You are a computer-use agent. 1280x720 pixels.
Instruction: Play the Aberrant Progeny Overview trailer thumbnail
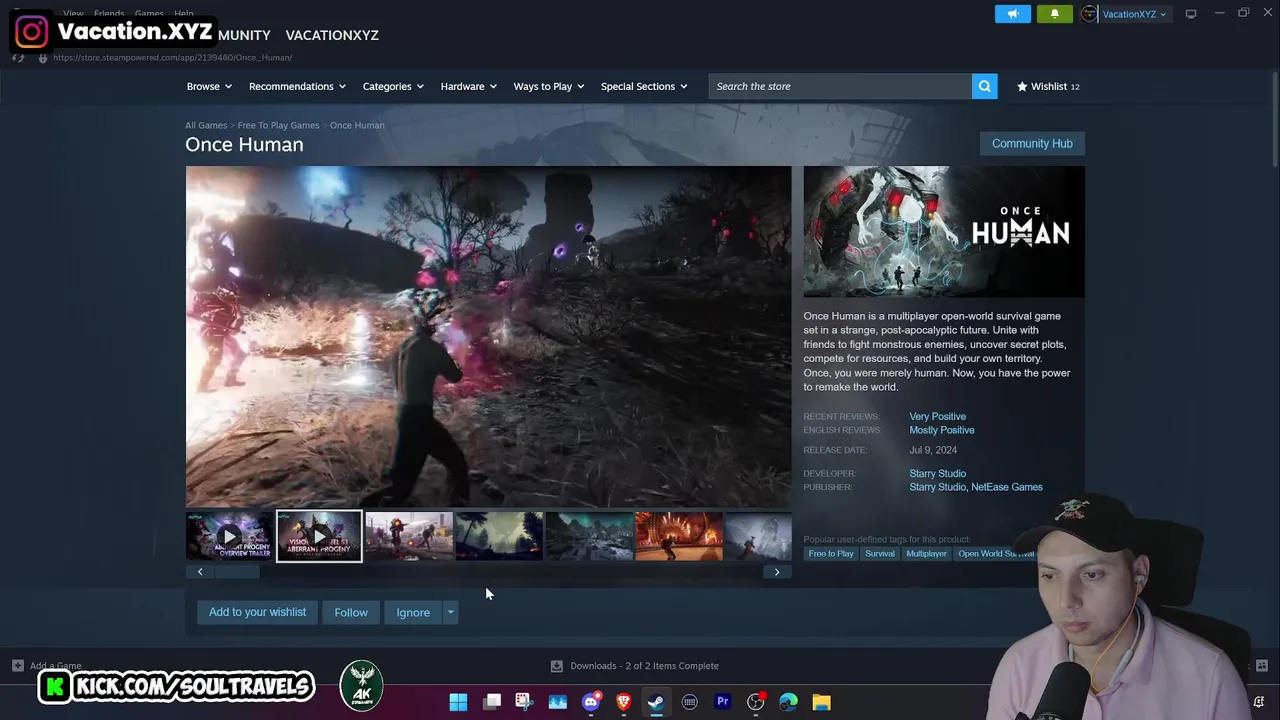(229, 537)
